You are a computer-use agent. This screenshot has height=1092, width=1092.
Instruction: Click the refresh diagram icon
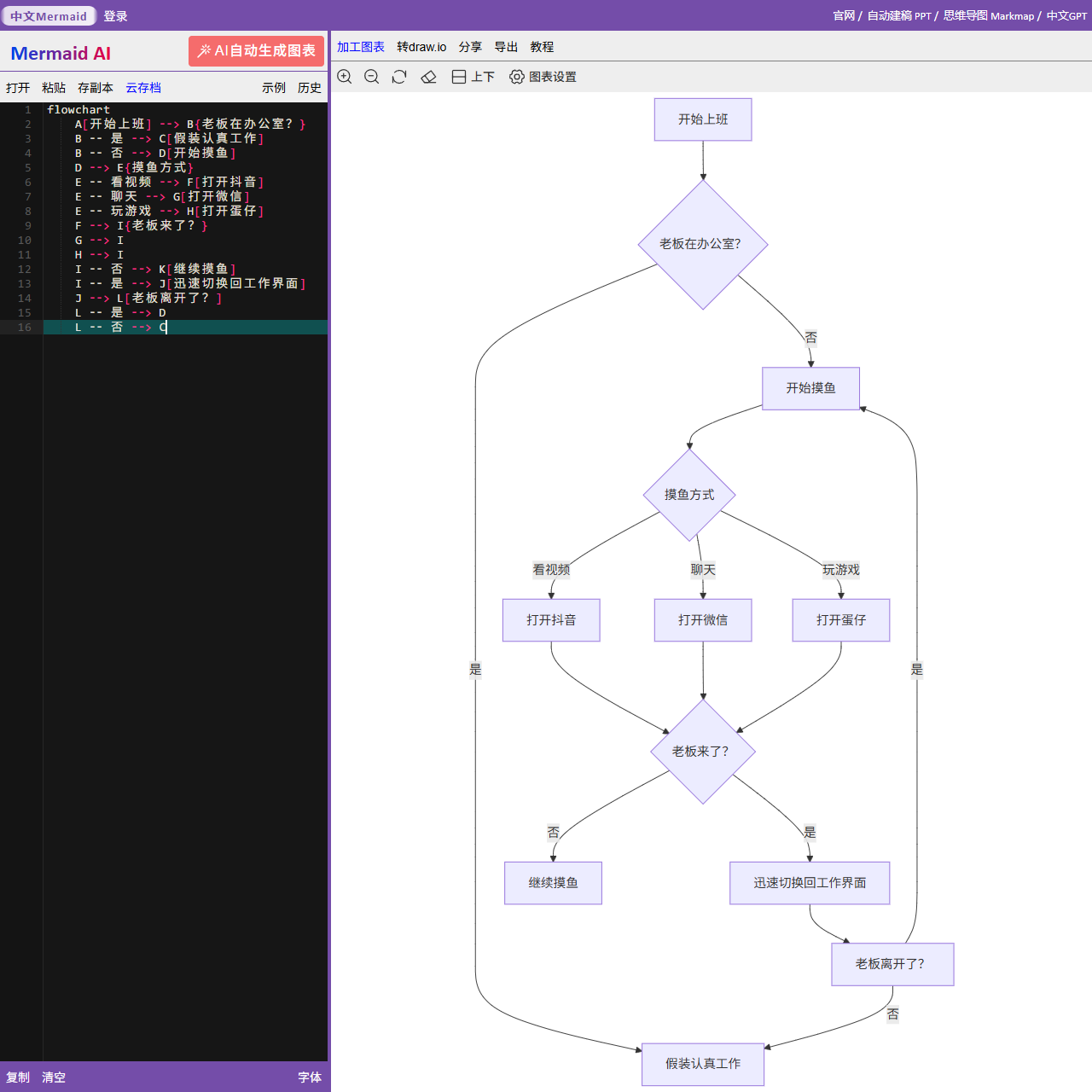coord(399,77)
